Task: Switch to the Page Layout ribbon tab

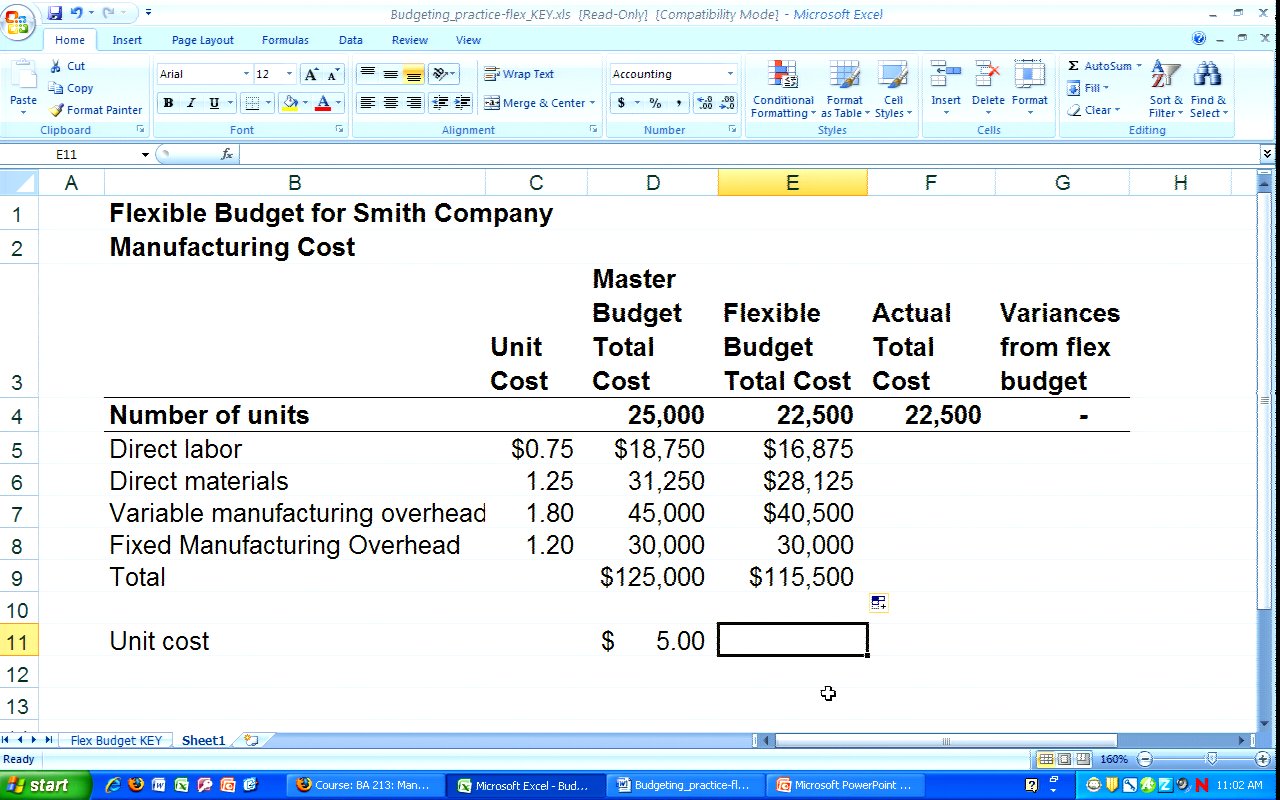Action: click(202, 40)
